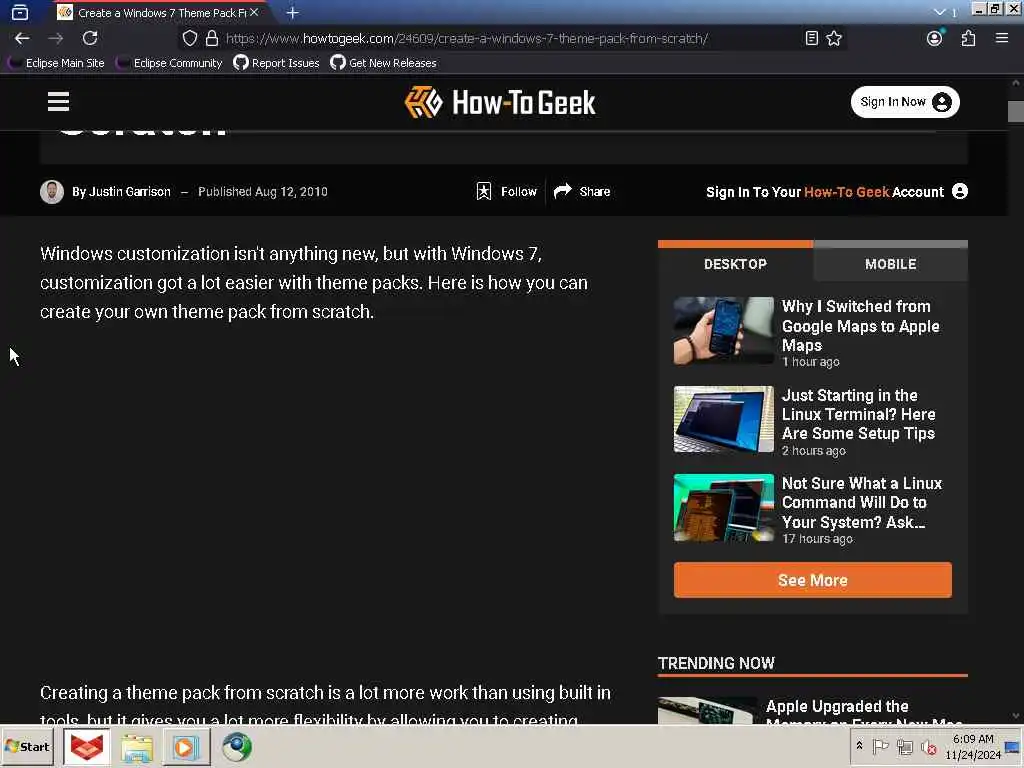Open the Firefox View icon left of tabs

coord(20,12)
